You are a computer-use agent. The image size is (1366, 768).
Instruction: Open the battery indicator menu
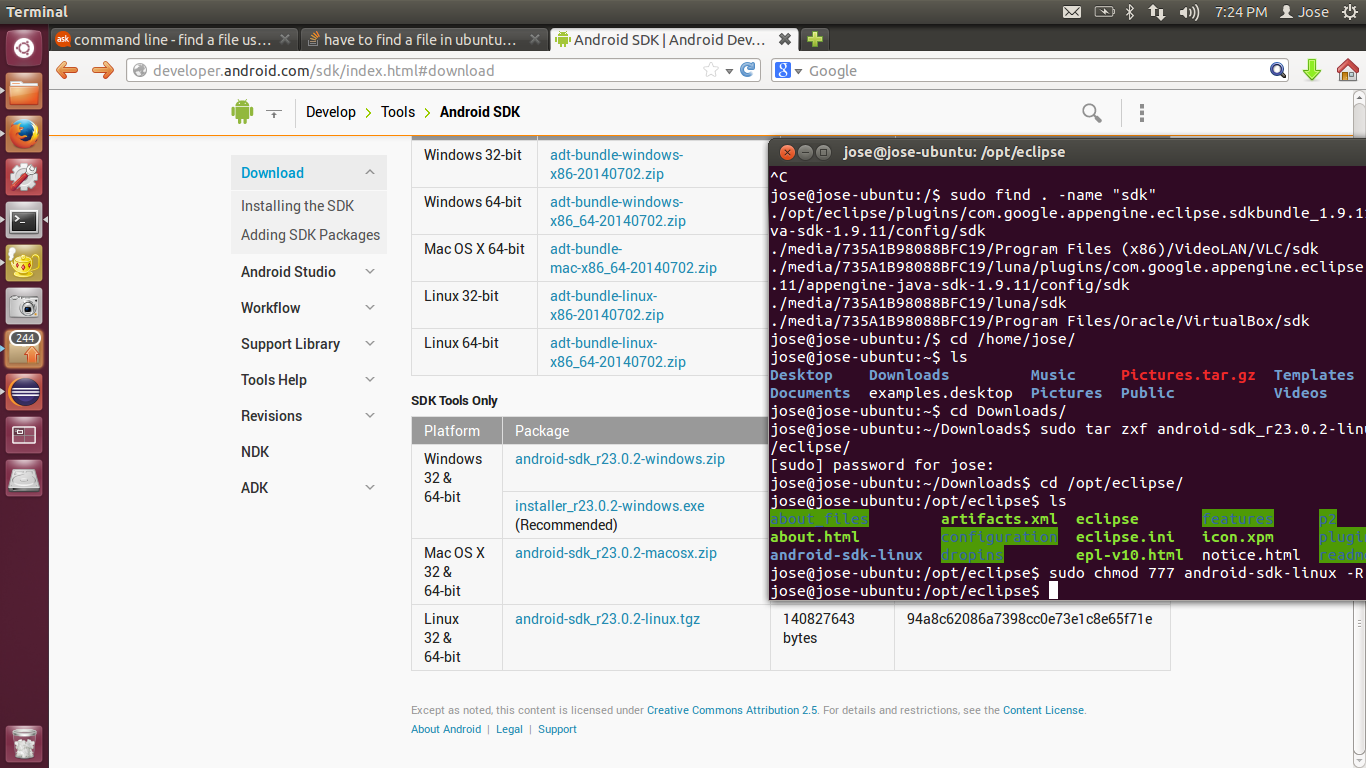tap(1104, 12)
